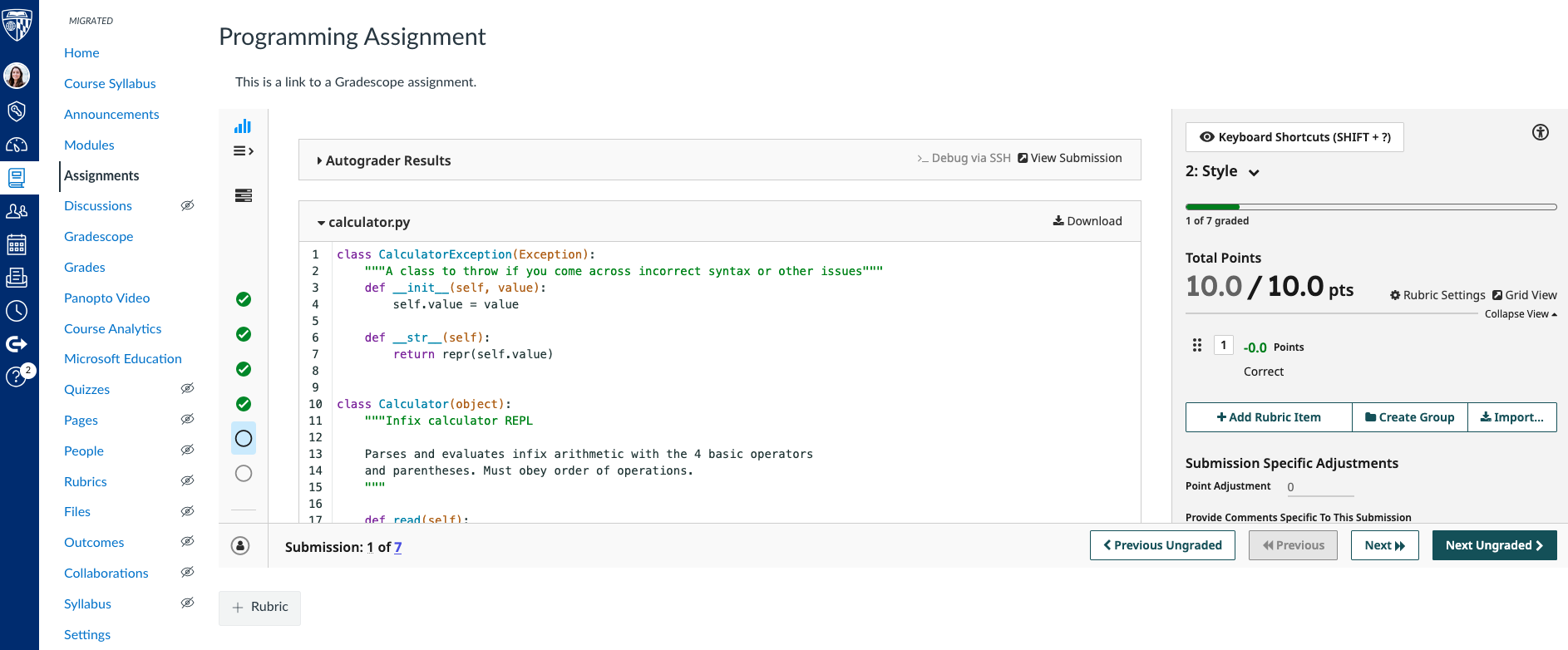Click the plus Rubric button below

pos(259,608)
